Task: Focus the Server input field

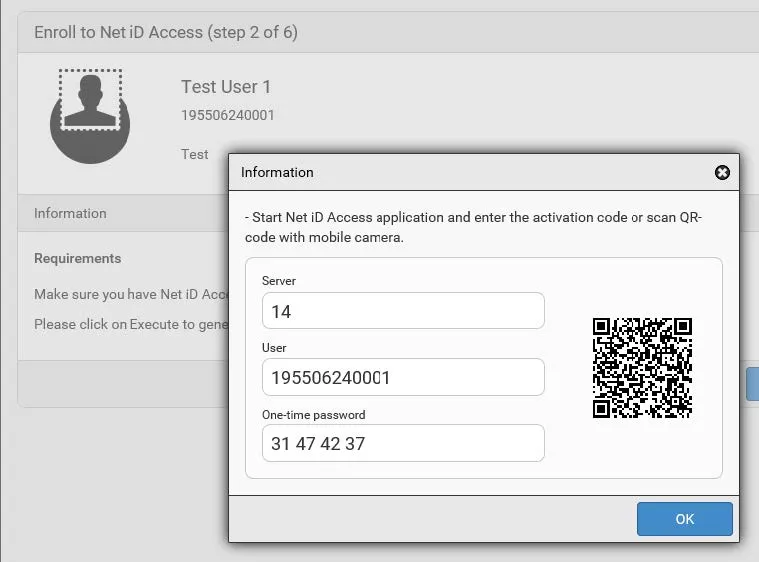Action: [x=403, y=311]
